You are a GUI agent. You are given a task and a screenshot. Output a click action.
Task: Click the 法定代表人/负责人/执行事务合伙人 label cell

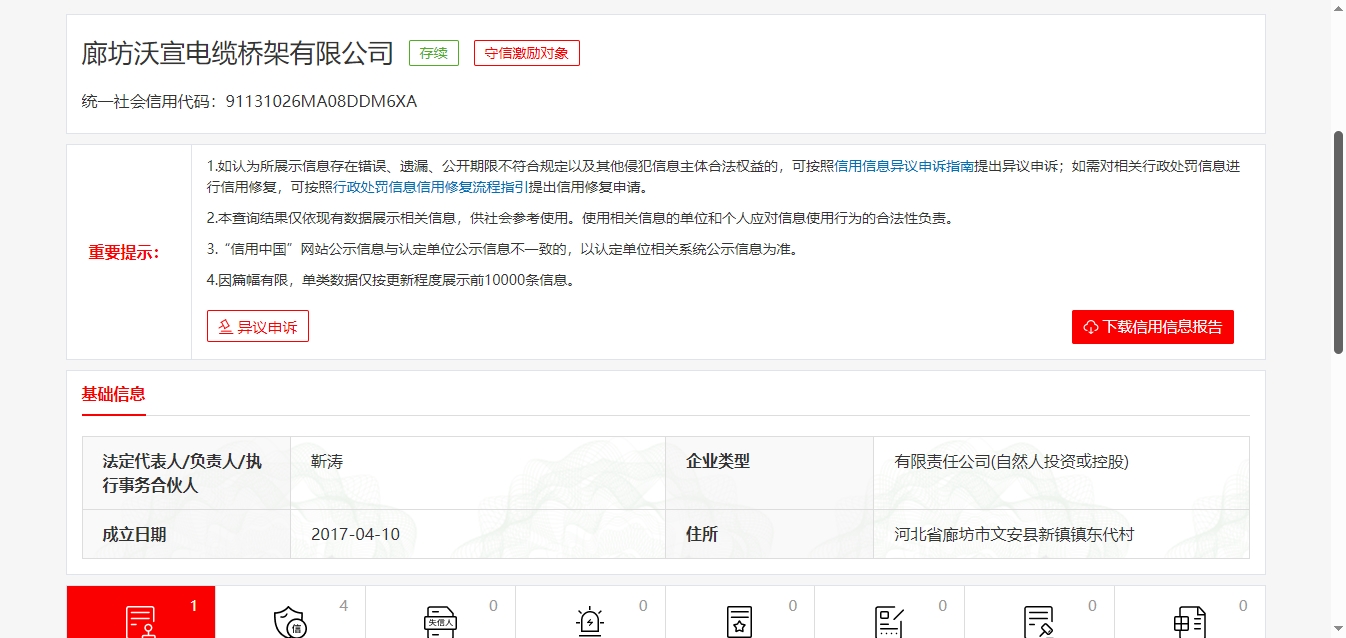pyautogui.click(x=187, y=473)
